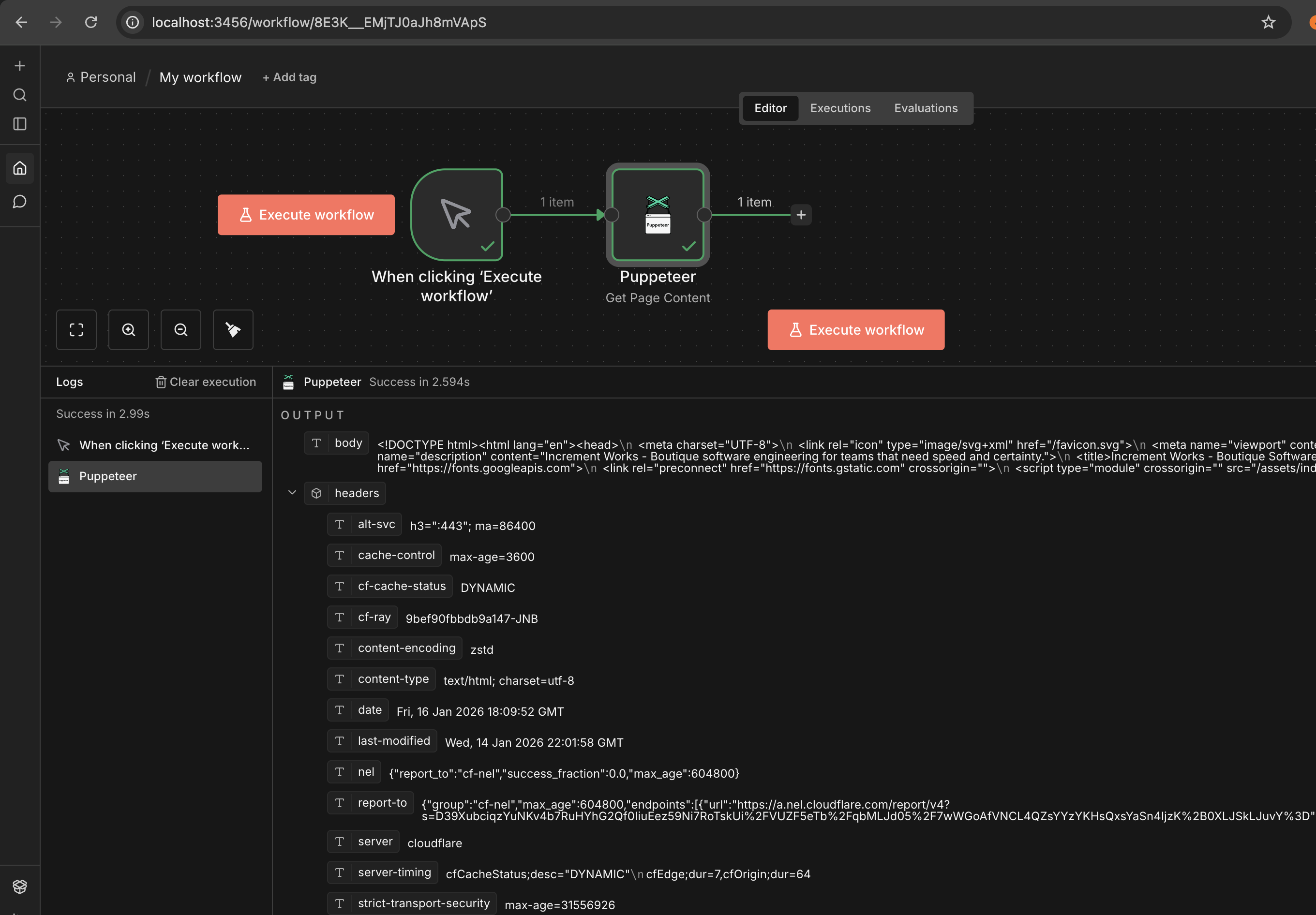The width and height of the screenshot is (1316, 915).
Task: Select the manual trigger node
Action: coord(456,215)
